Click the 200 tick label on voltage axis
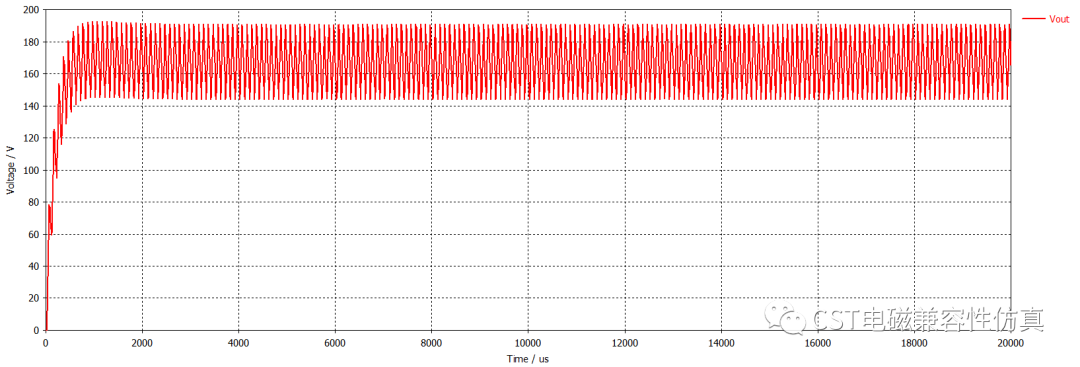This screenshot has height=367, width=1080. click(32, 10)
